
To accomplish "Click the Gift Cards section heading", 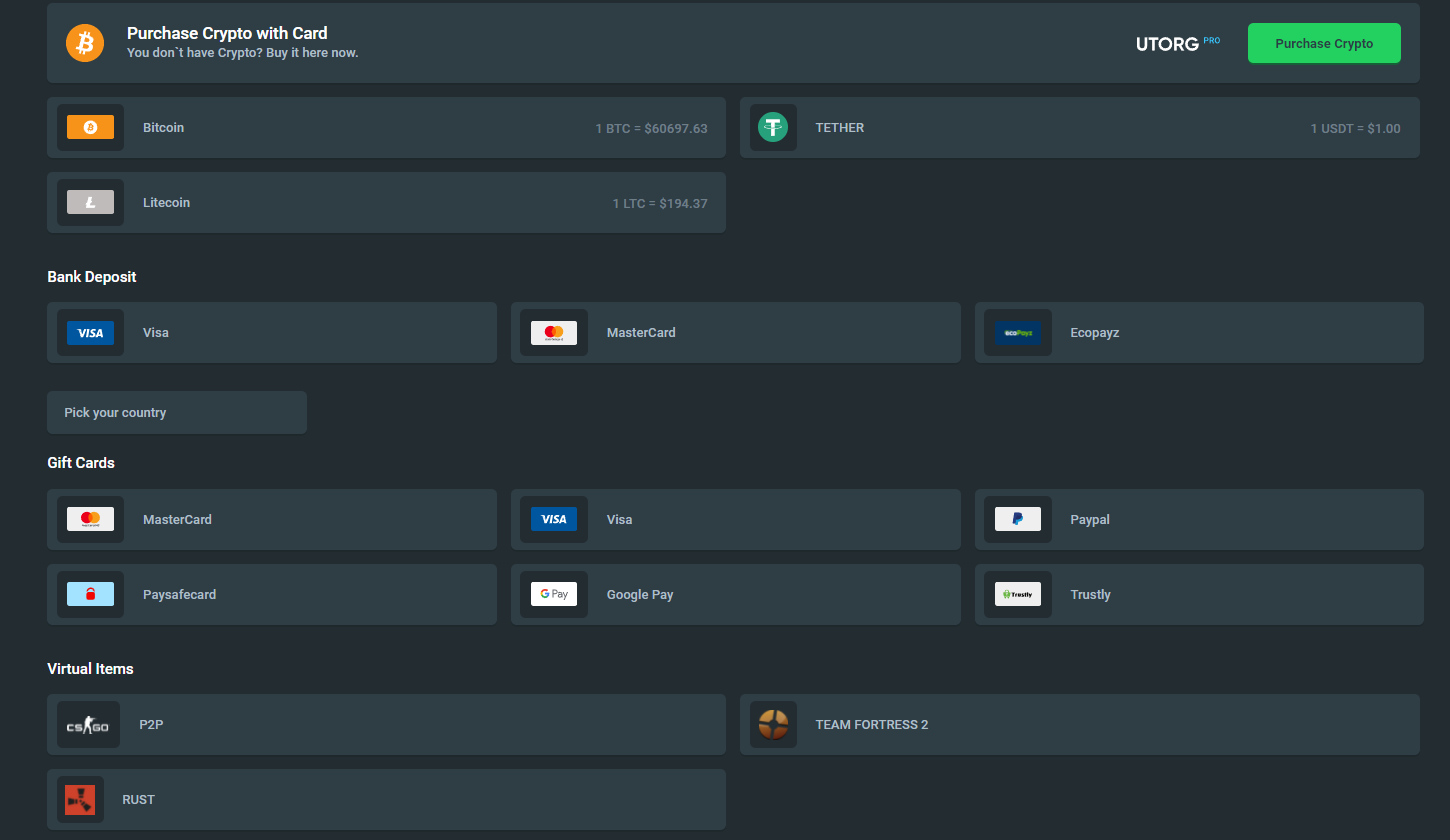I will (x=81, y=462).
